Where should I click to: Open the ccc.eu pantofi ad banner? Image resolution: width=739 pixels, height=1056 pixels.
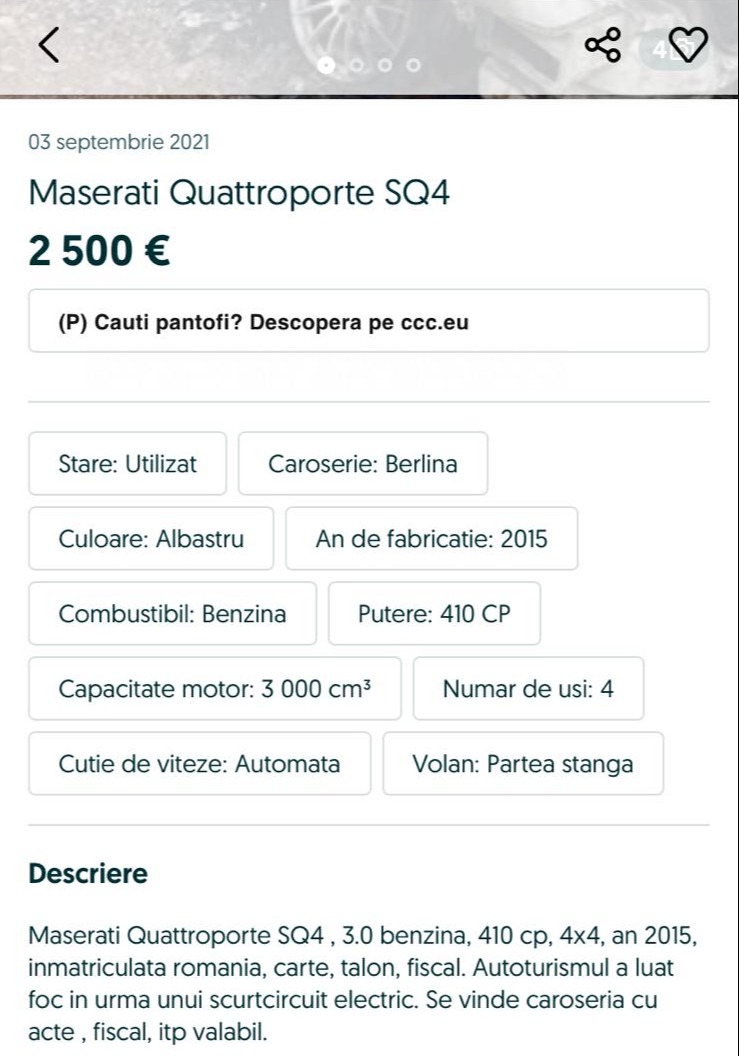coord(368,321)
